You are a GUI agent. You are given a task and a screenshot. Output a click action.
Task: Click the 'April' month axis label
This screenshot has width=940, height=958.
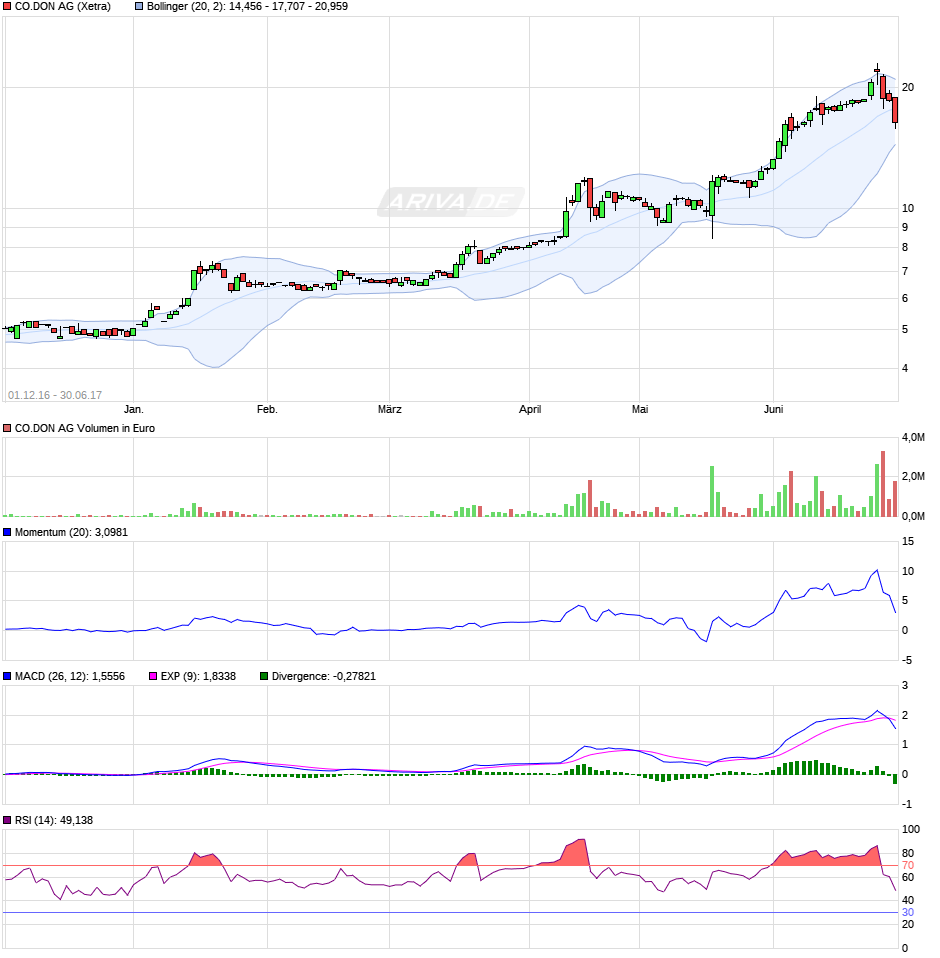530,409
